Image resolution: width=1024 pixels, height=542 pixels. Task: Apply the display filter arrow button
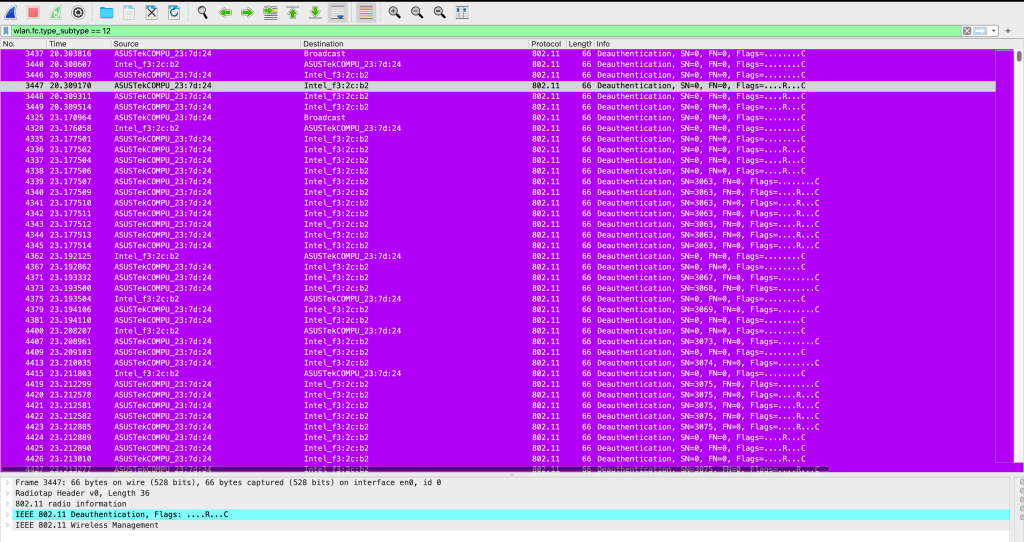coord(979,31)
